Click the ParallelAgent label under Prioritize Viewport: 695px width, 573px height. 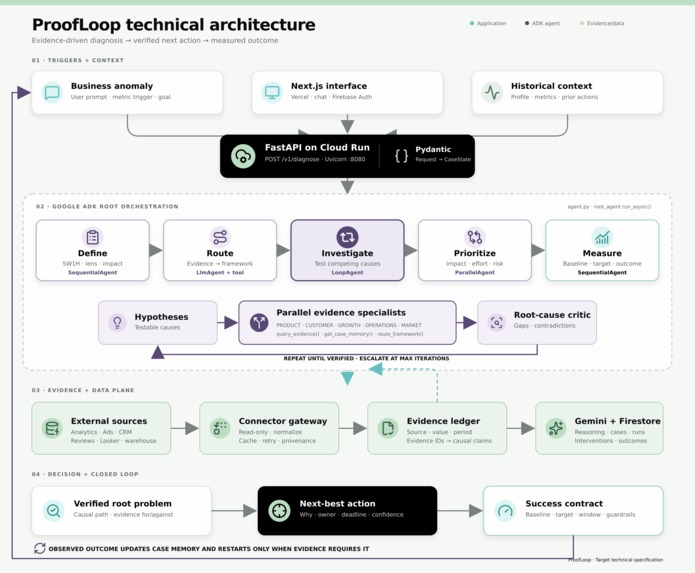click(x=475, y=273)
